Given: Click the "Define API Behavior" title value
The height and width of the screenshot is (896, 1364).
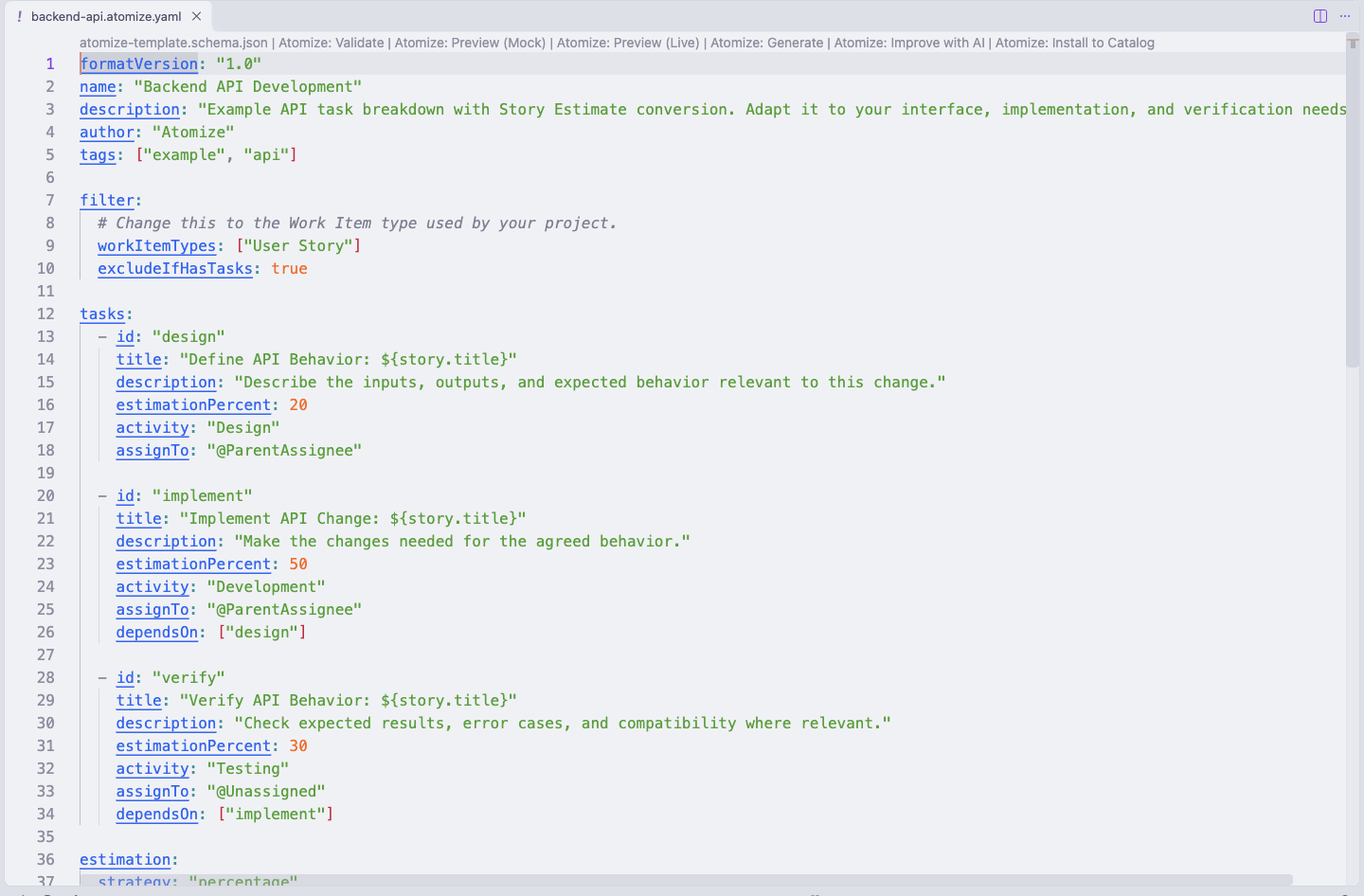Looking at the screenshot, I should (349, 359).
